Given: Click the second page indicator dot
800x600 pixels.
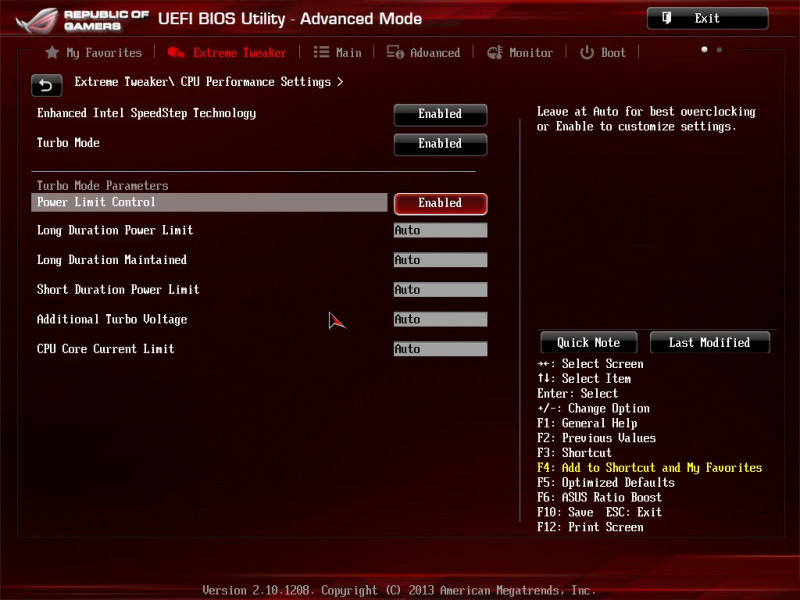Looking at the screenshot, I should (719, 49).
